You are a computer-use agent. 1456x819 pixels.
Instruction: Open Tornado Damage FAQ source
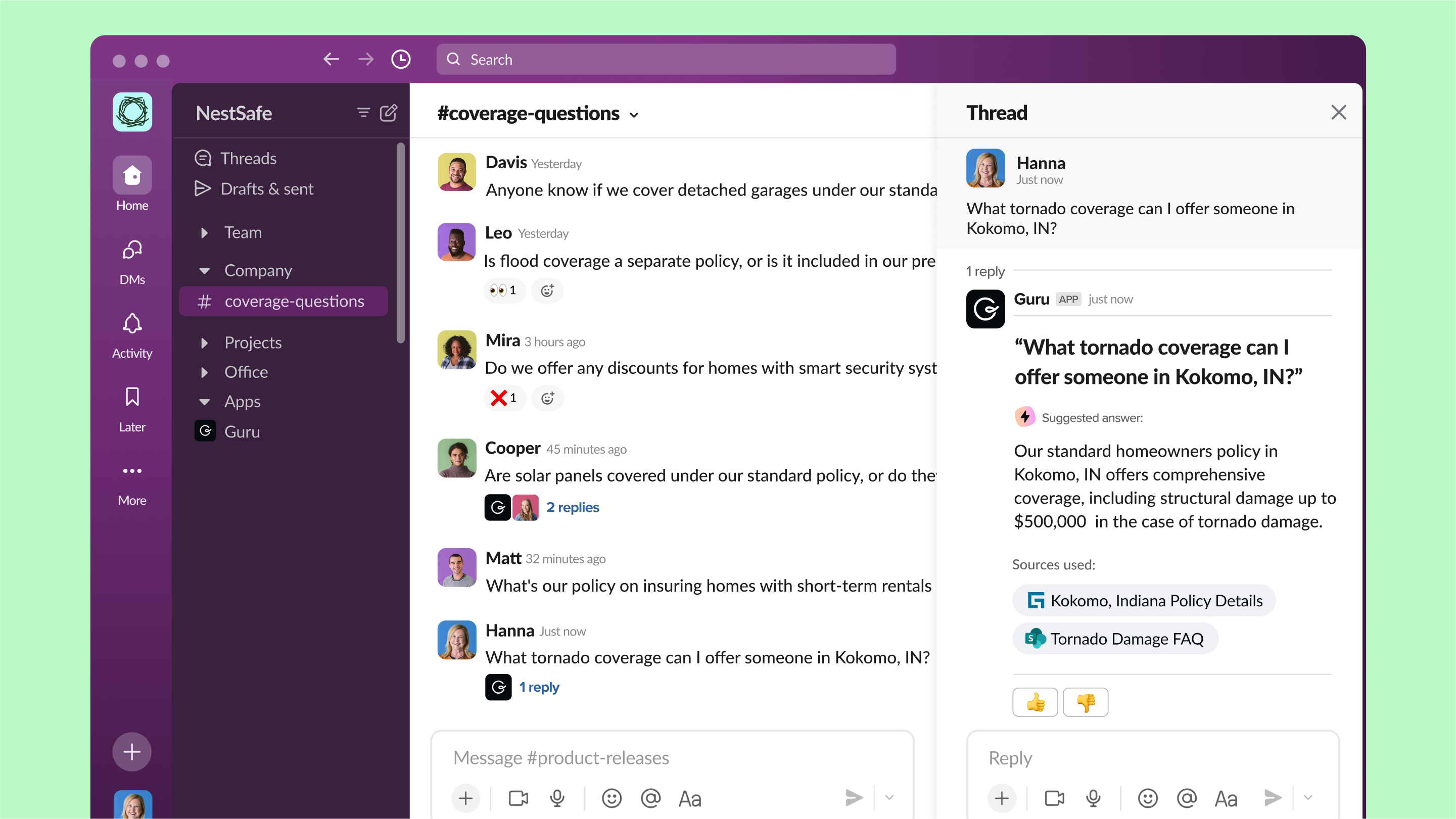click(1114, 638)
